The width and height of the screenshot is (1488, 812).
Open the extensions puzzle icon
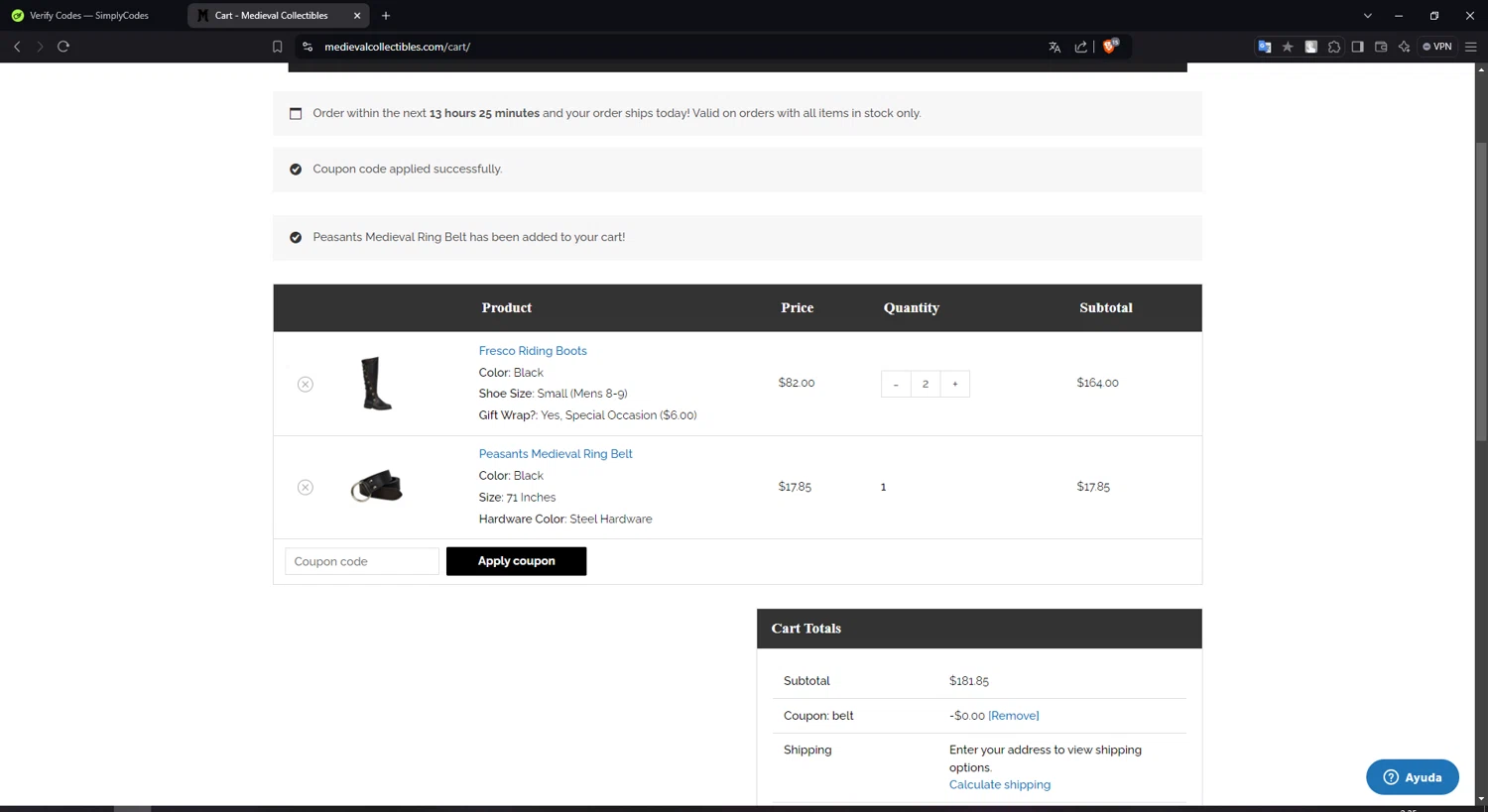pos(1334,47)
